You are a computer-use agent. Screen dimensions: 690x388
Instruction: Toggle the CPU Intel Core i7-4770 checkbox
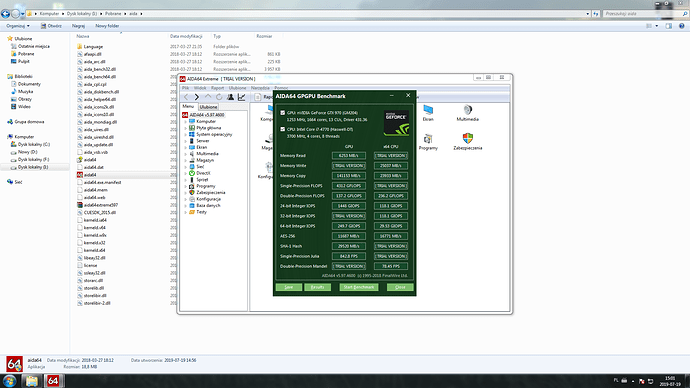[283, 129]
